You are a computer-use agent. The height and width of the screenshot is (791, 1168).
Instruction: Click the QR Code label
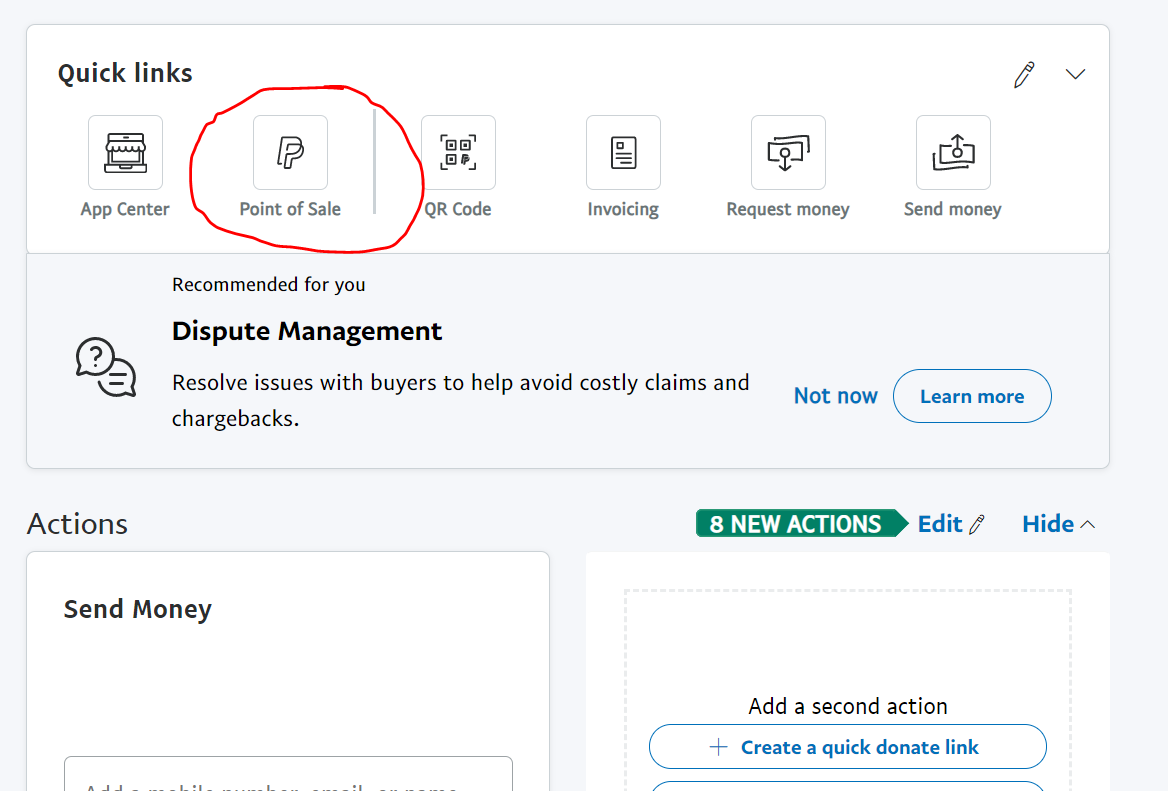coord(458,209)
